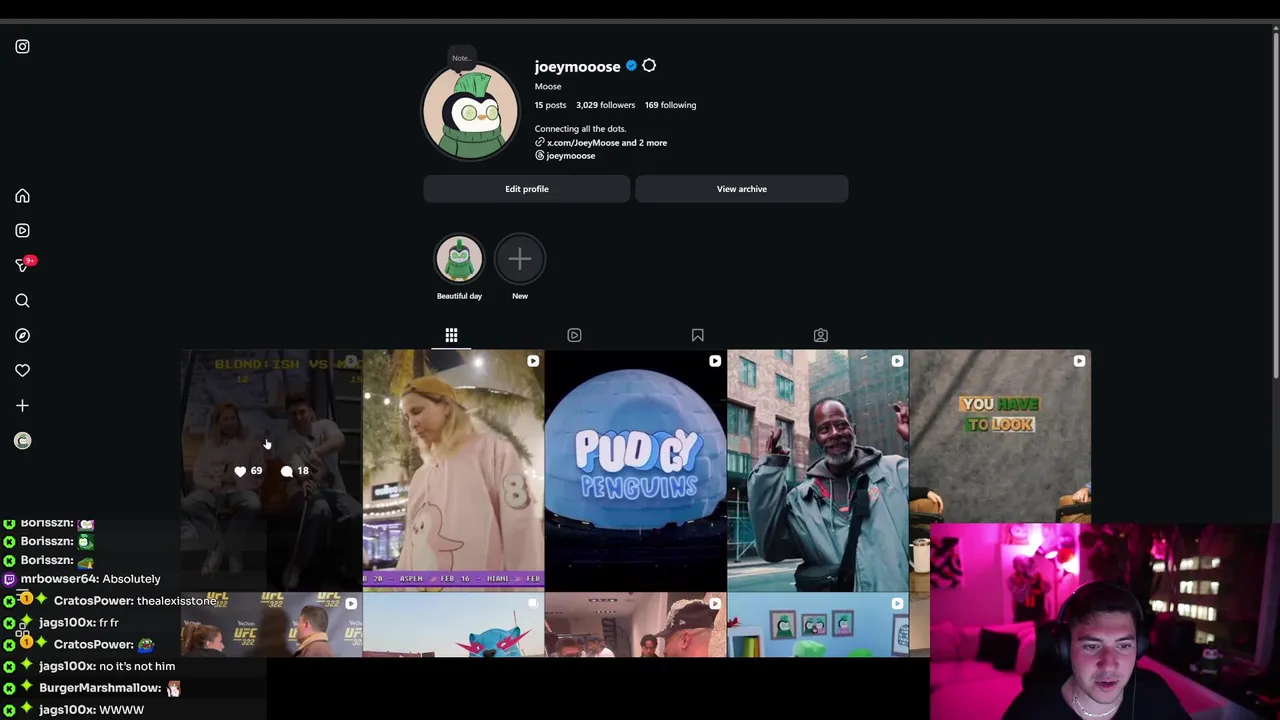This screenshot has height=720, width=1280.
Task: Click reel icon on the penguin toys post
Action: [897, 604]
